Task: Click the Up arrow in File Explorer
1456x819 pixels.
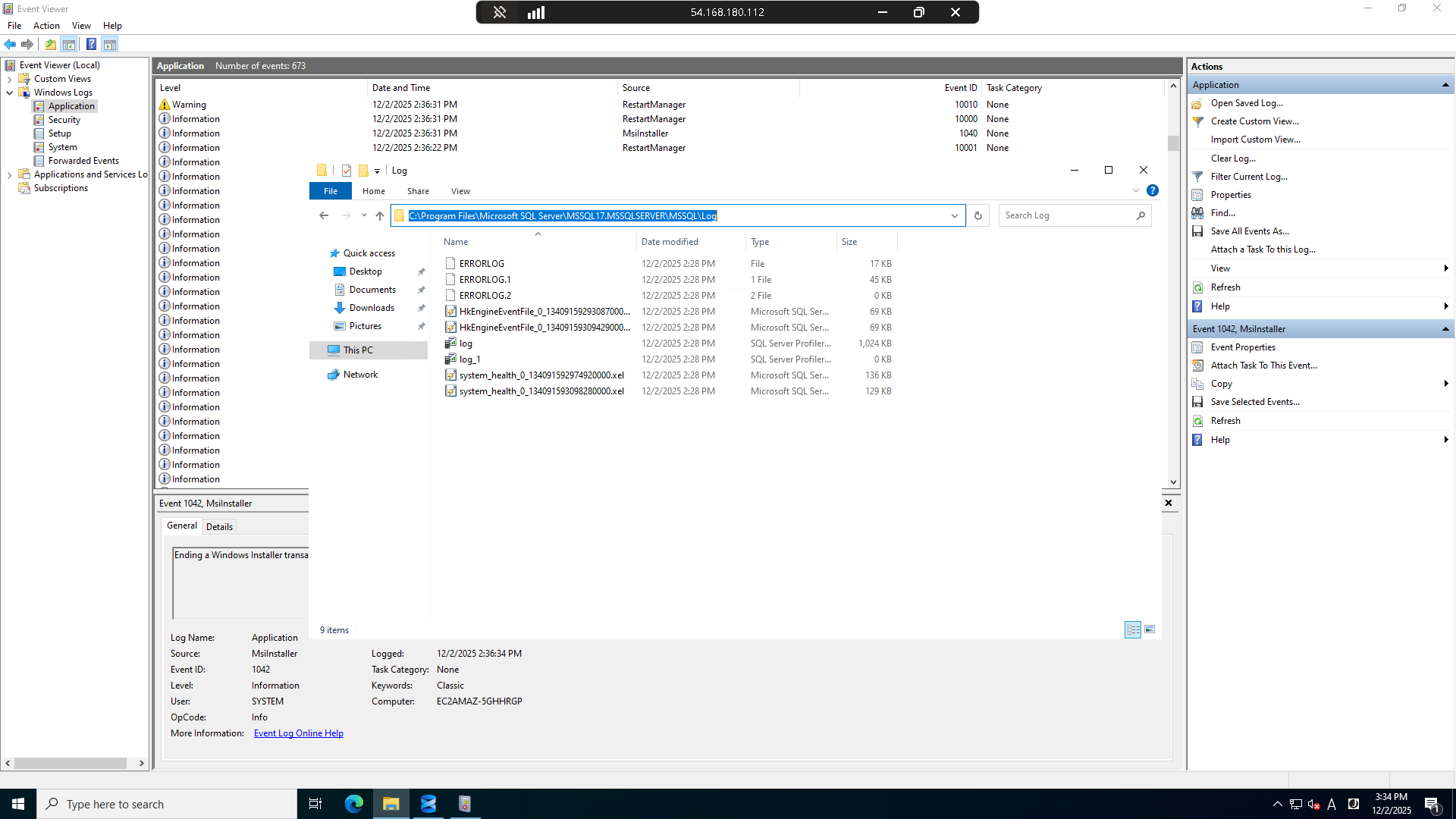Action: click(380, 216)
